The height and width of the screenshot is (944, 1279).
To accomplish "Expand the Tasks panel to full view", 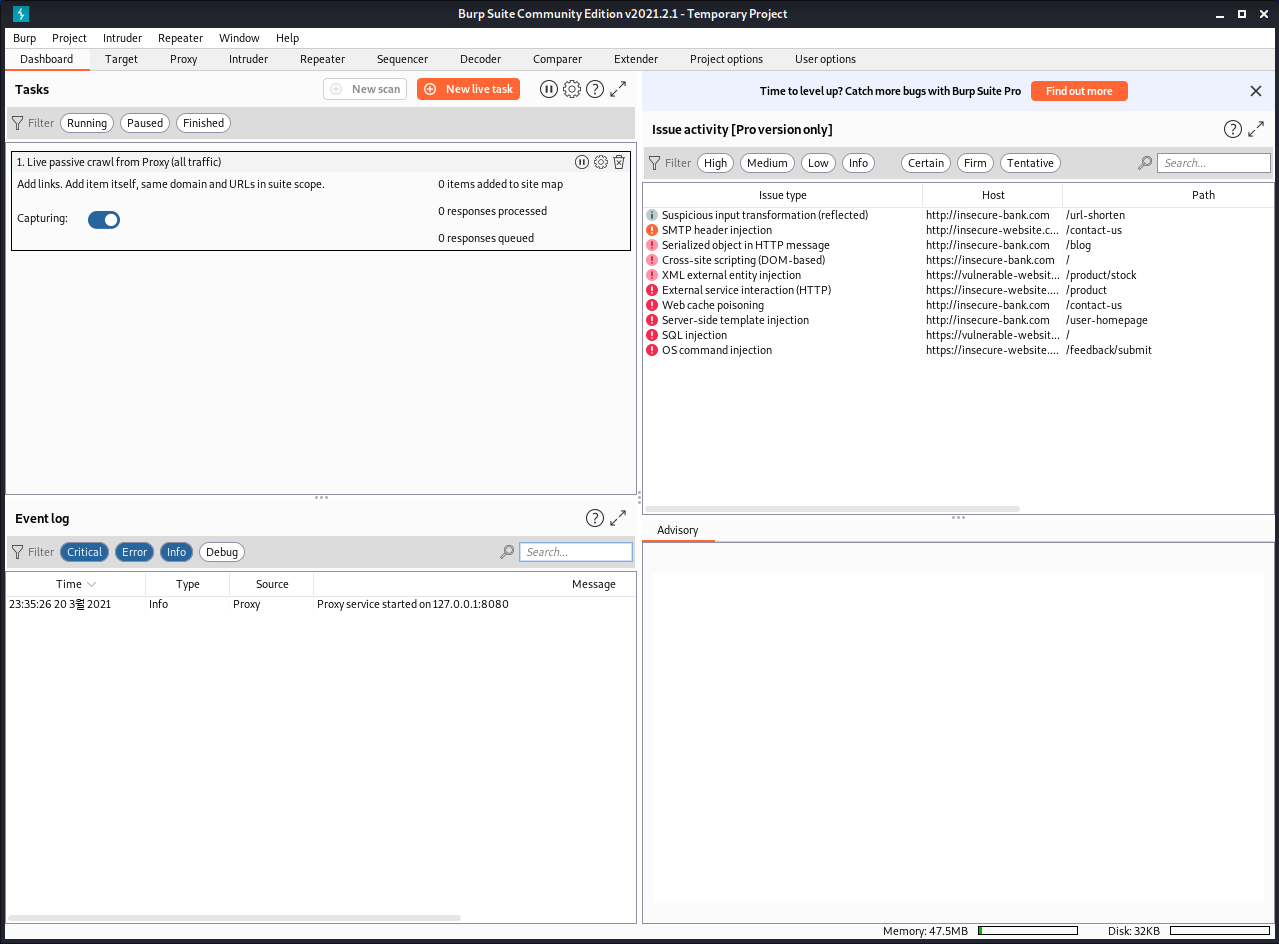I will tap(618, 89).
